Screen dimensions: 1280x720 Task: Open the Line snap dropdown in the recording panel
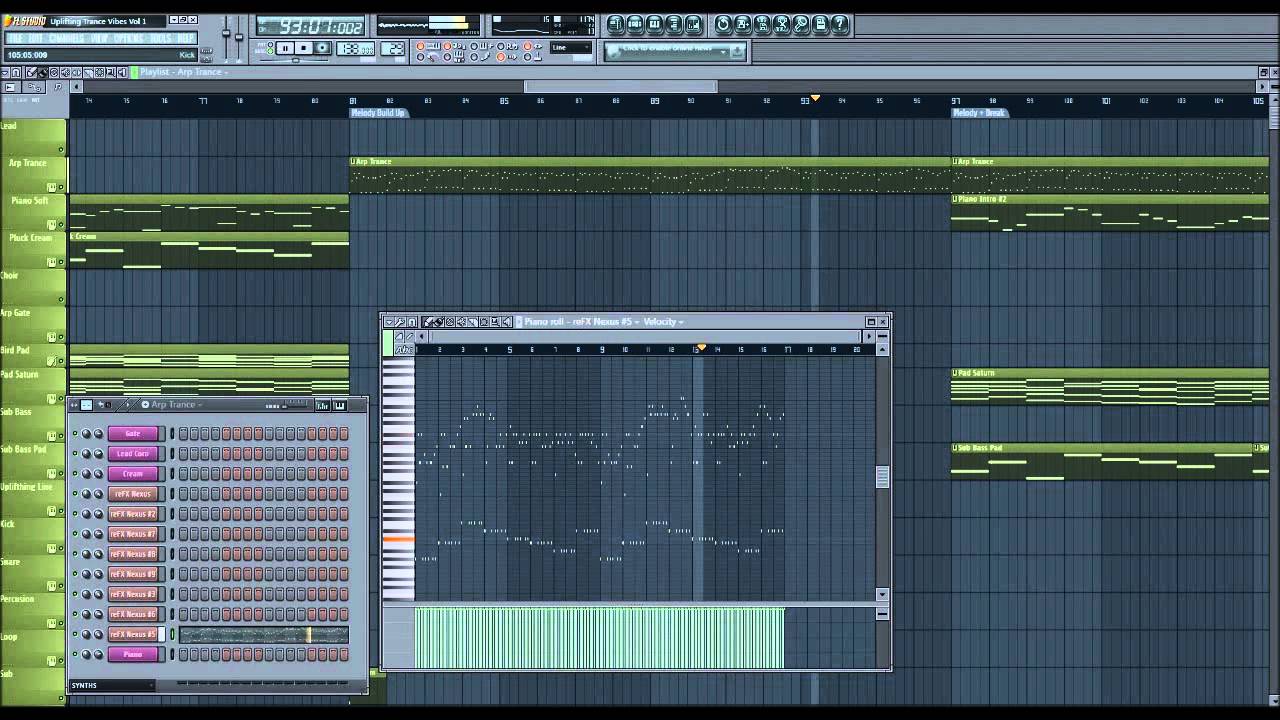pos(571,47)
